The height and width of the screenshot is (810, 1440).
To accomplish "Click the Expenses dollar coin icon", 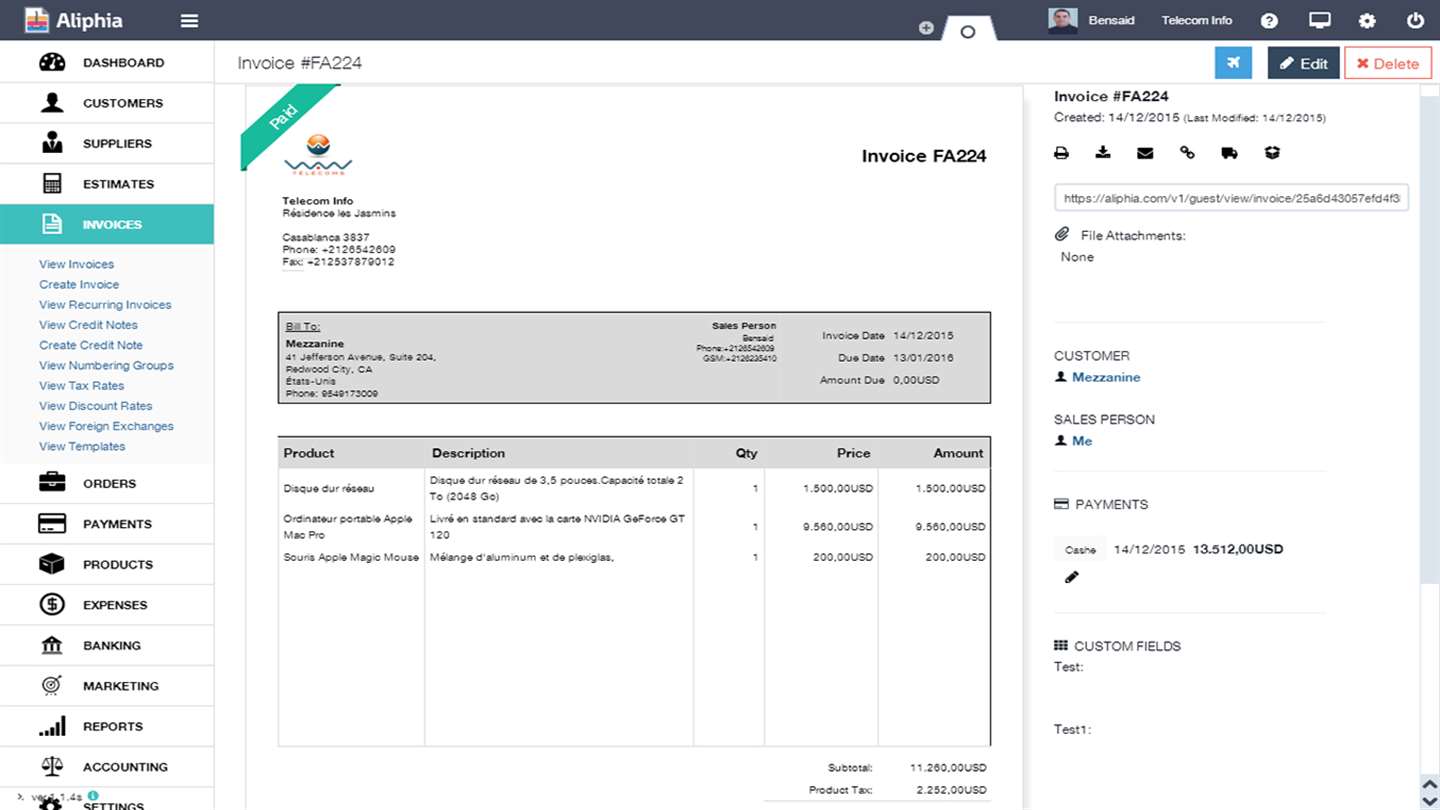I will point(52,605).
